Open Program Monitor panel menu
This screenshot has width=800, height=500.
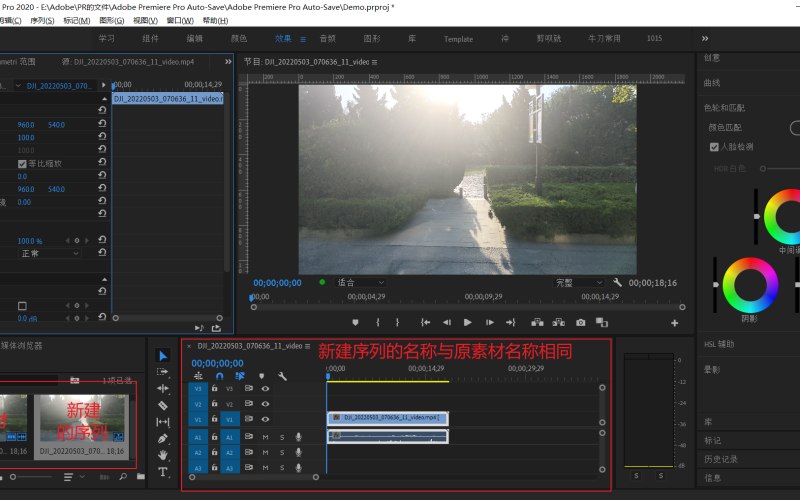pyautogui.click(x=374, y=62)
